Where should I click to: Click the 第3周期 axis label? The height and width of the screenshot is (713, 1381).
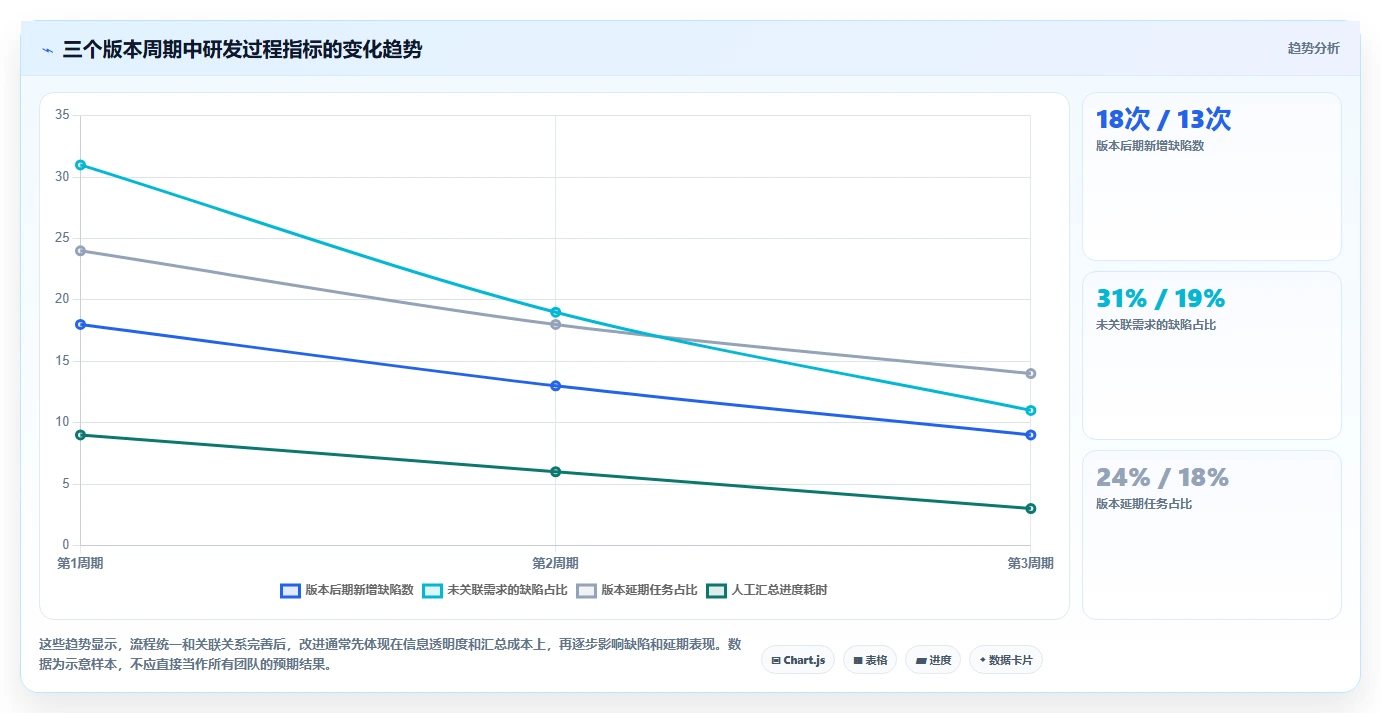[x=1030, y=563]
